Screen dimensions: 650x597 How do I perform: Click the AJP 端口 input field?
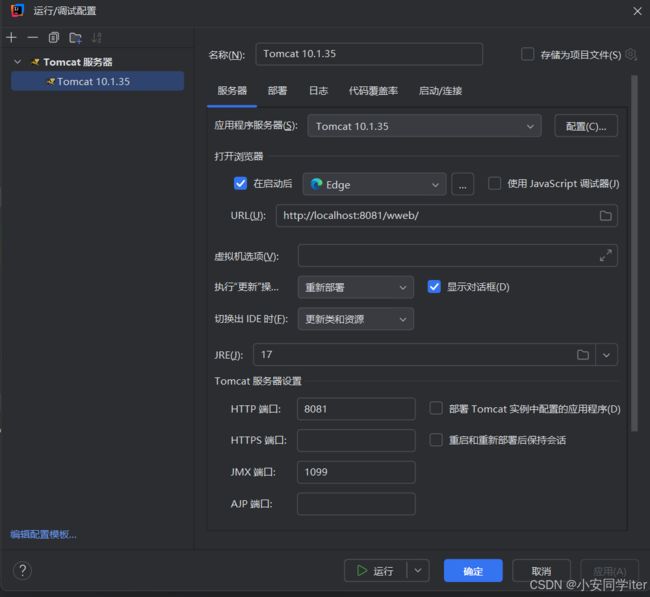(356, 504)
